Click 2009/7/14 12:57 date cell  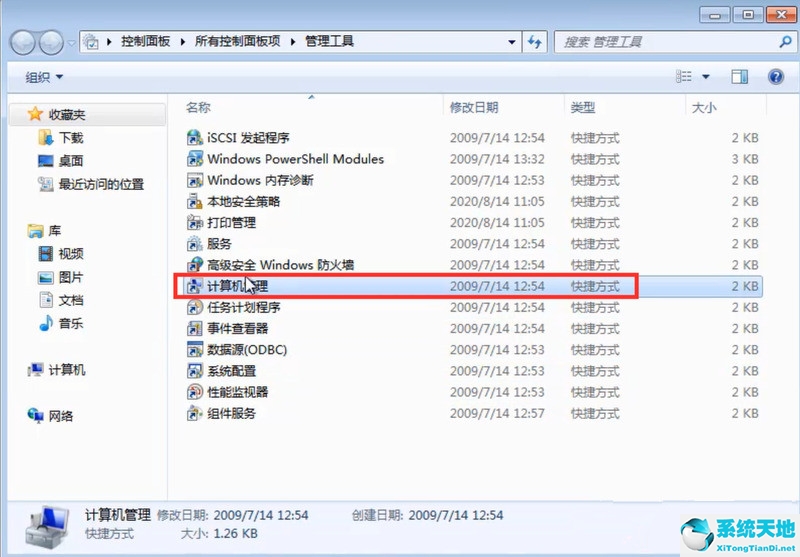pos(497,413)
